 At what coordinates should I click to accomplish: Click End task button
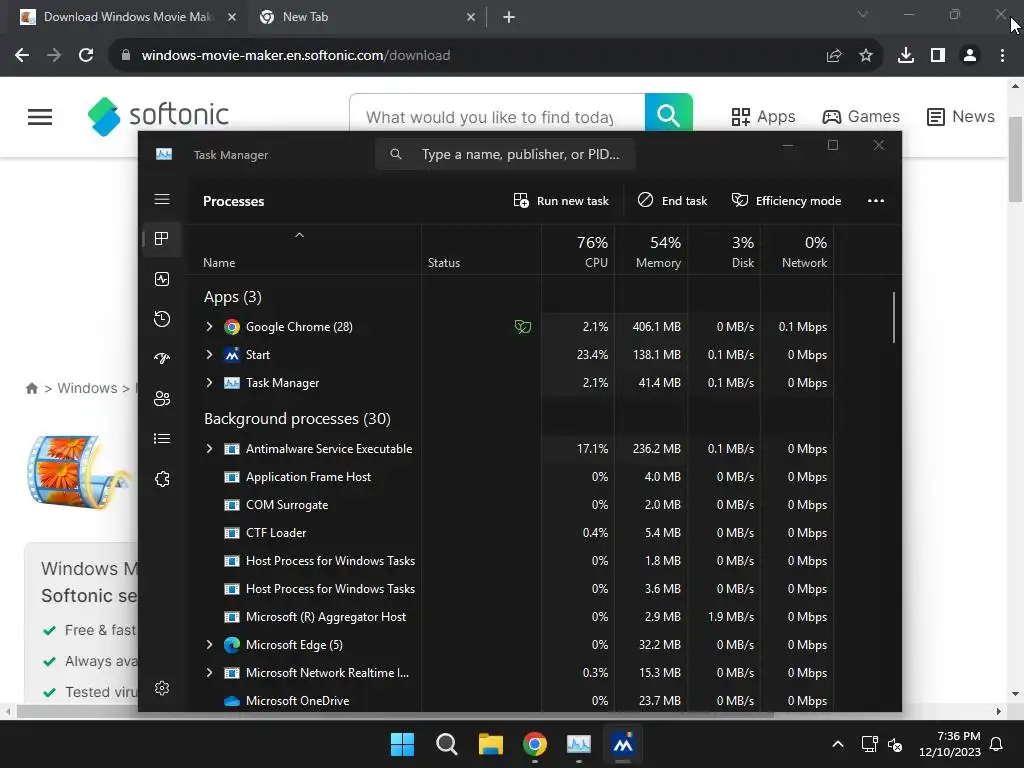pos(672,201)
